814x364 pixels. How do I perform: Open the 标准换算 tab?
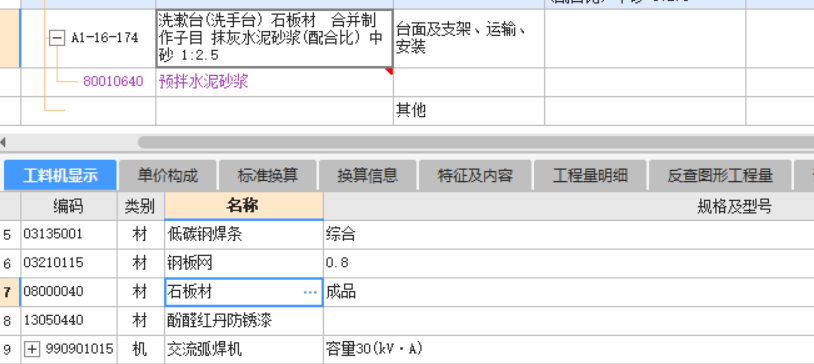coord(267,176)
